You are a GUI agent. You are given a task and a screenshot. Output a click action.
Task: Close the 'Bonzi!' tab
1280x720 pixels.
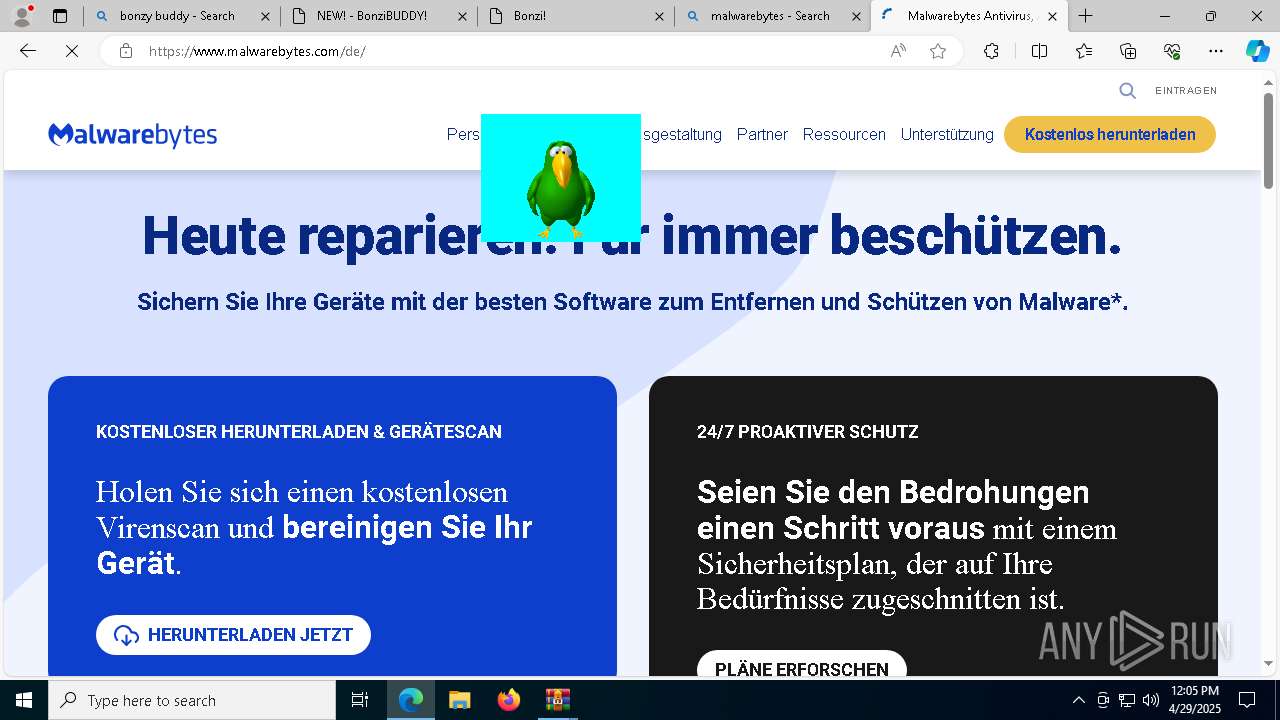tap(659, 16)
